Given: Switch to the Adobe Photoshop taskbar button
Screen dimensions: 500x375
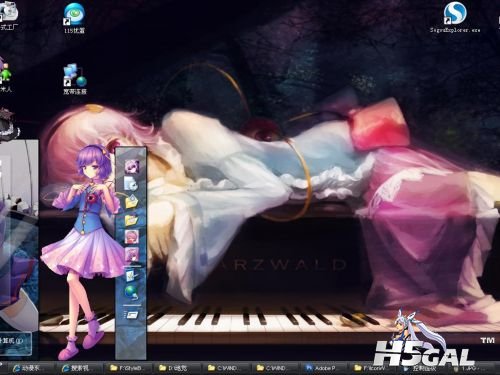Looking at the screenshot, I should (x=323, y=368).
